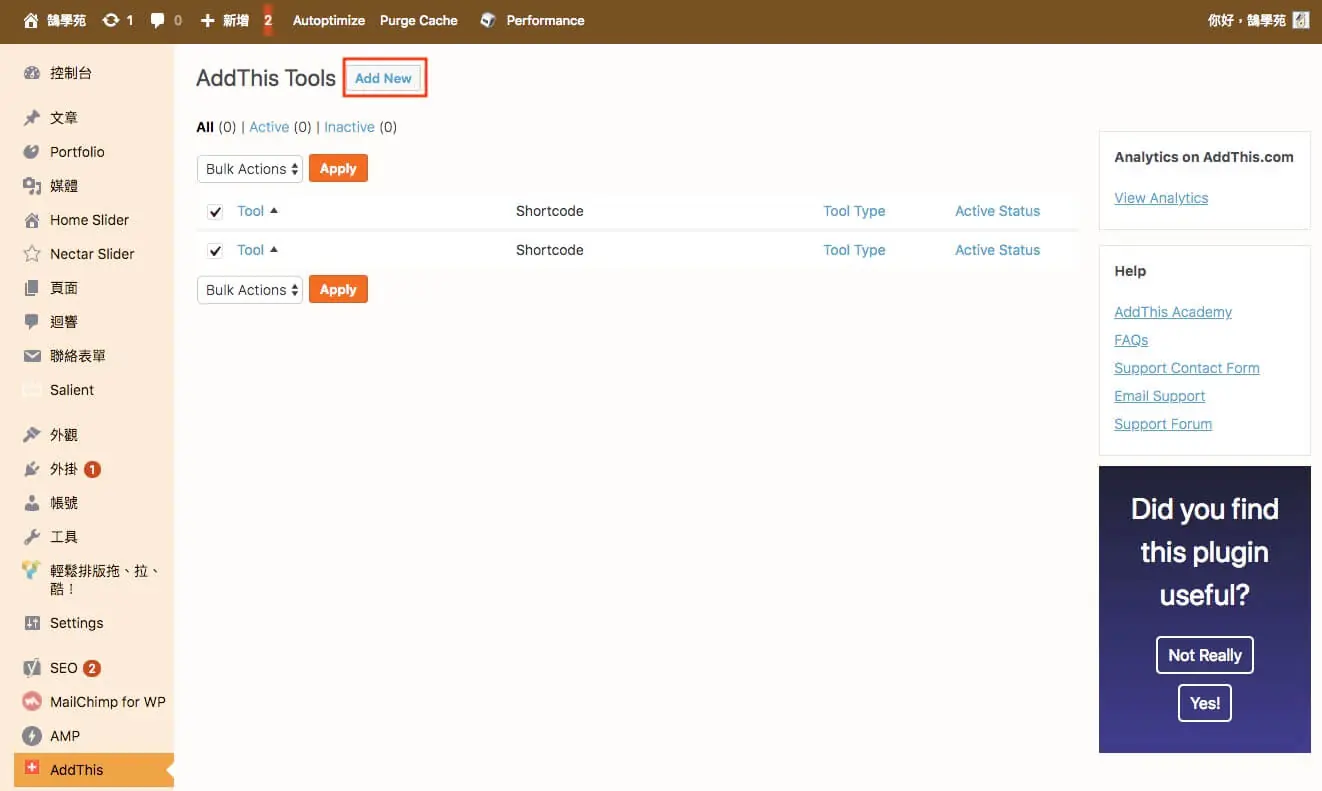Image resolution: width=1322 pixels, height=791 pixels.
Task: Click the user icon beside 帳號
Action: [31, 503]
